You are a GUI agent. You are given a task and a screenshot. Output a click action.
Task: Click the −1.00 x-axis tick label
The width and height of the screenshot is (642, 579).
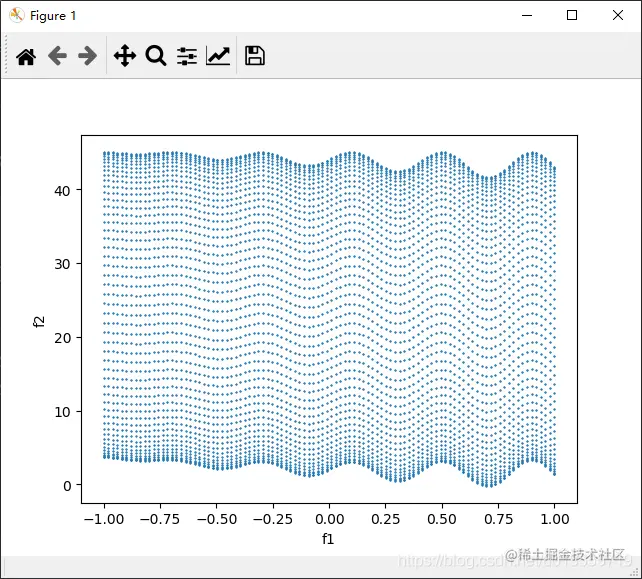(104, 519)
